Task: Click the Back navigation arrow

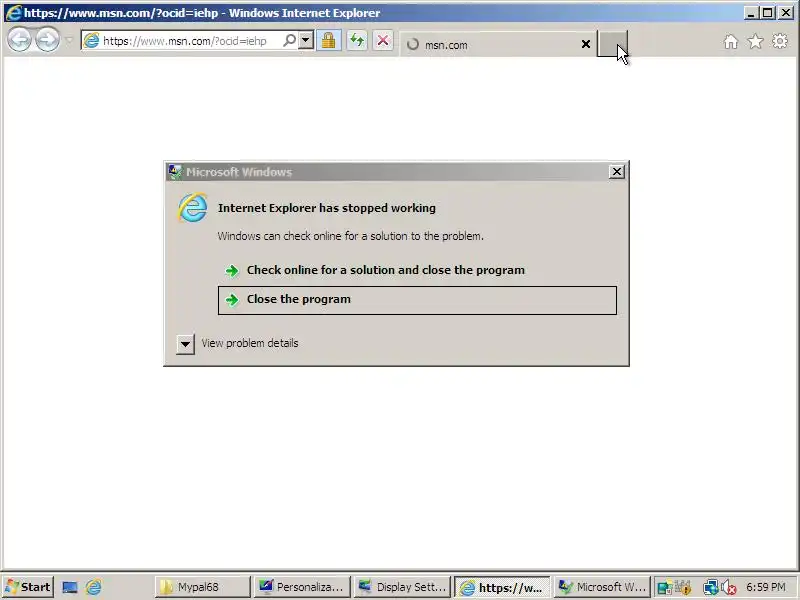Action: 19,40
